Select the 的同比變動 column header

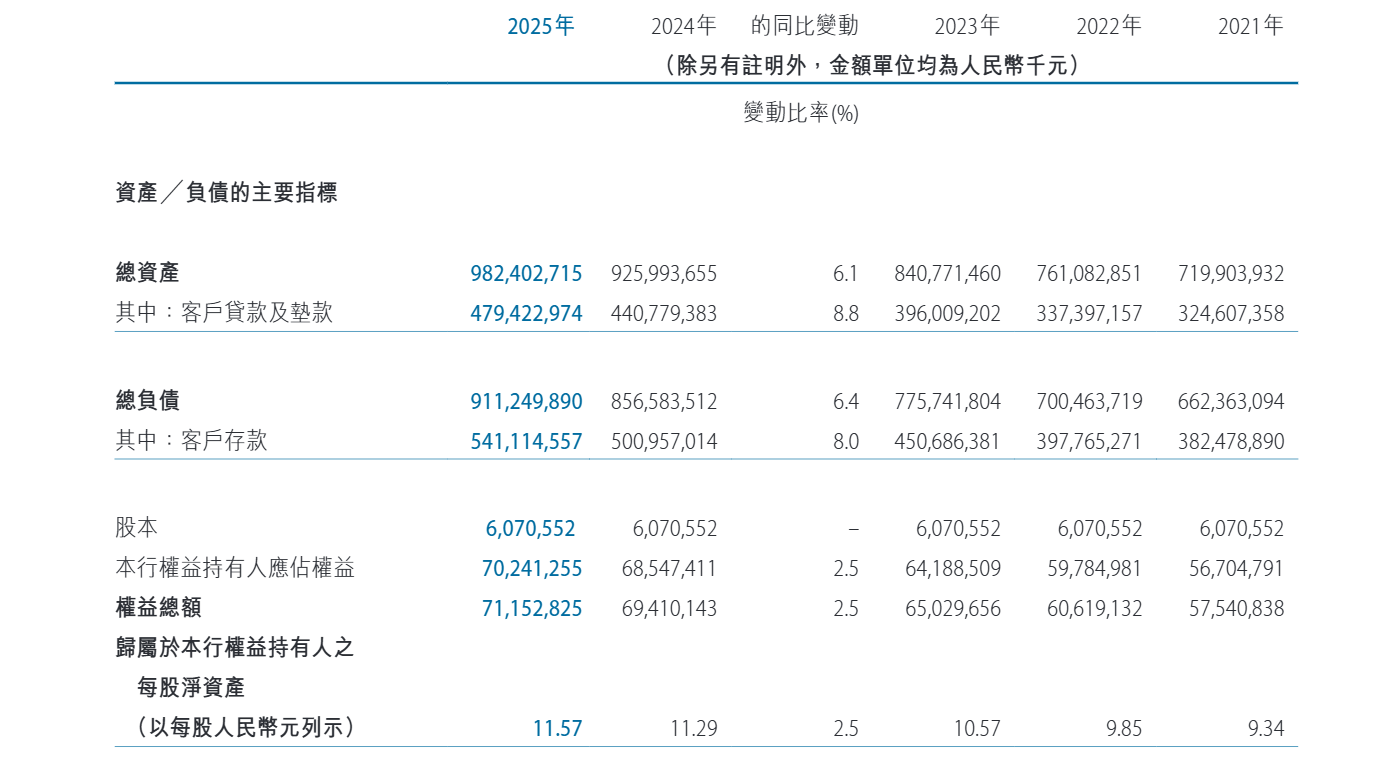(x=804, y=26)
